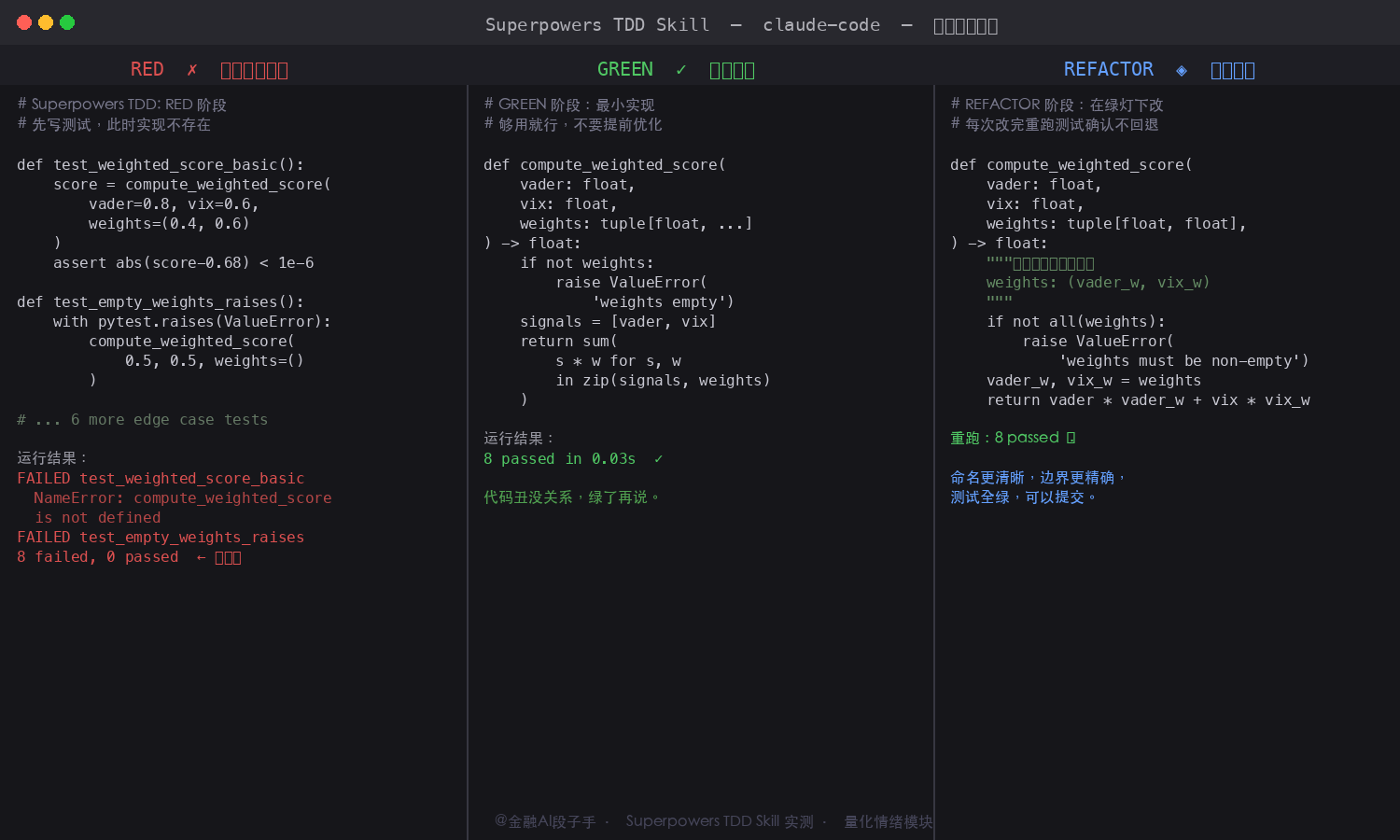Click 'def compute_weighted_score(' in the REFACTOR column
Screen dimensions: 1400x840
point(1071,165)
